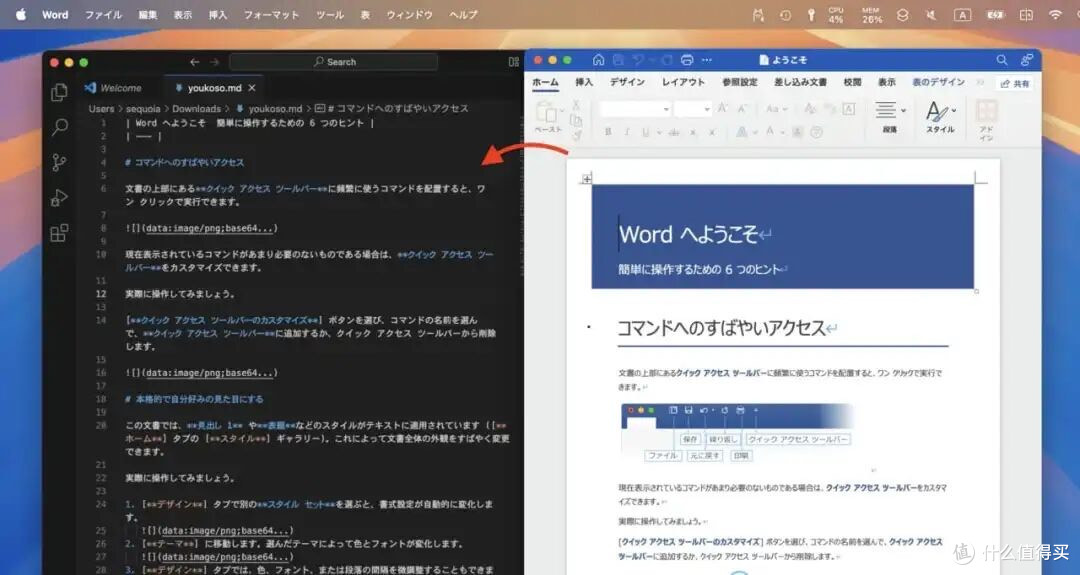
Task: Click the Word へようこそ title in the document
Action: 689,234
